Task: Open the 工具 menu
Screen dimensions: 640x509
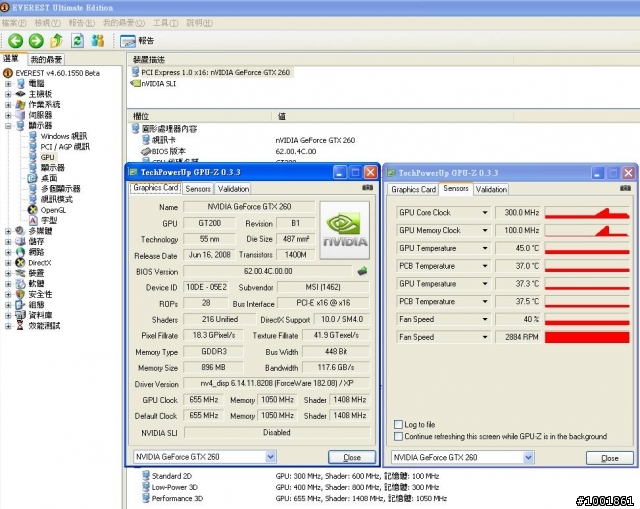Action: point(166,23)
